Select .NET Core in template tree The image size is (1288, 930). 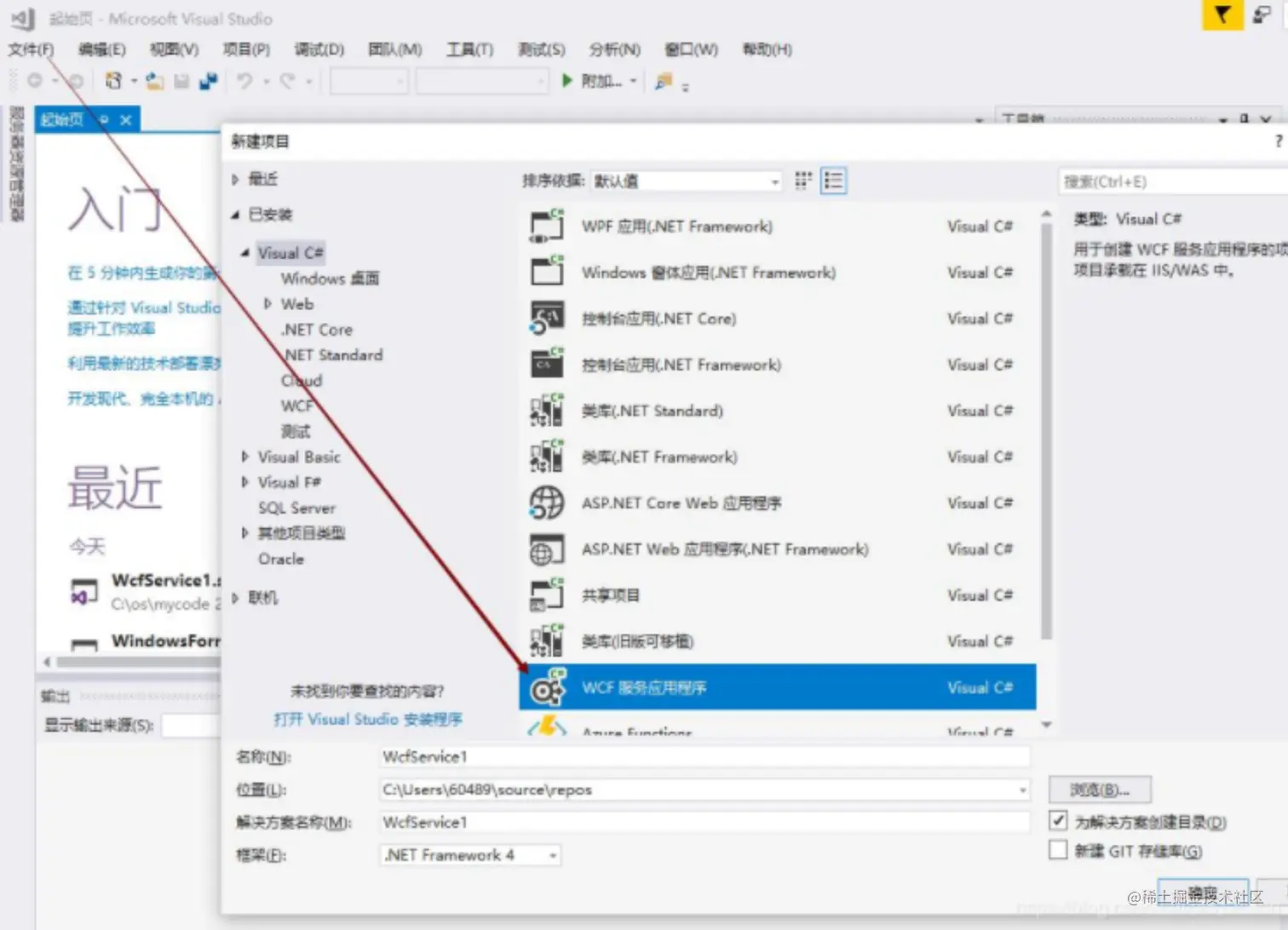tap(317, 330)
